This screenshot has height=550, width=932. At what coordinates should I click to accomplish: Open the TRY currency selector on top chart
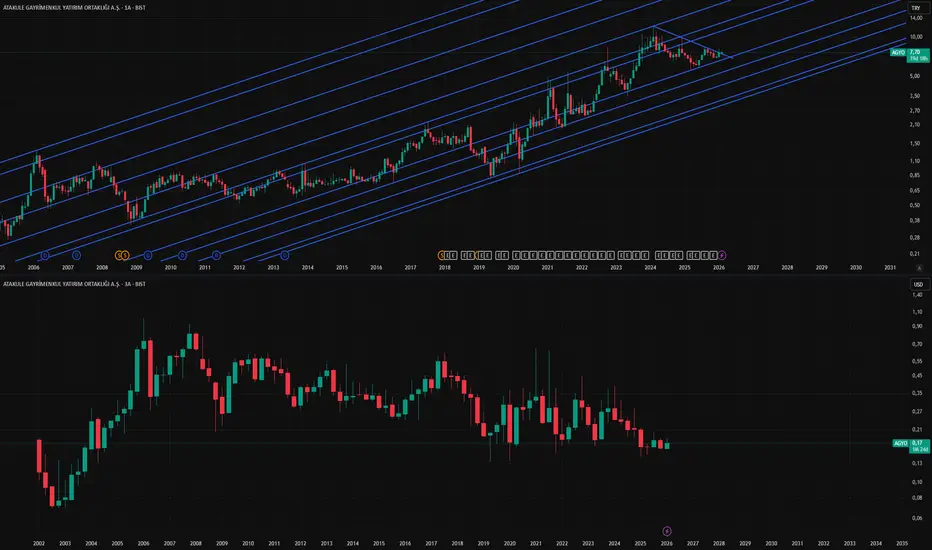(915, 8)
